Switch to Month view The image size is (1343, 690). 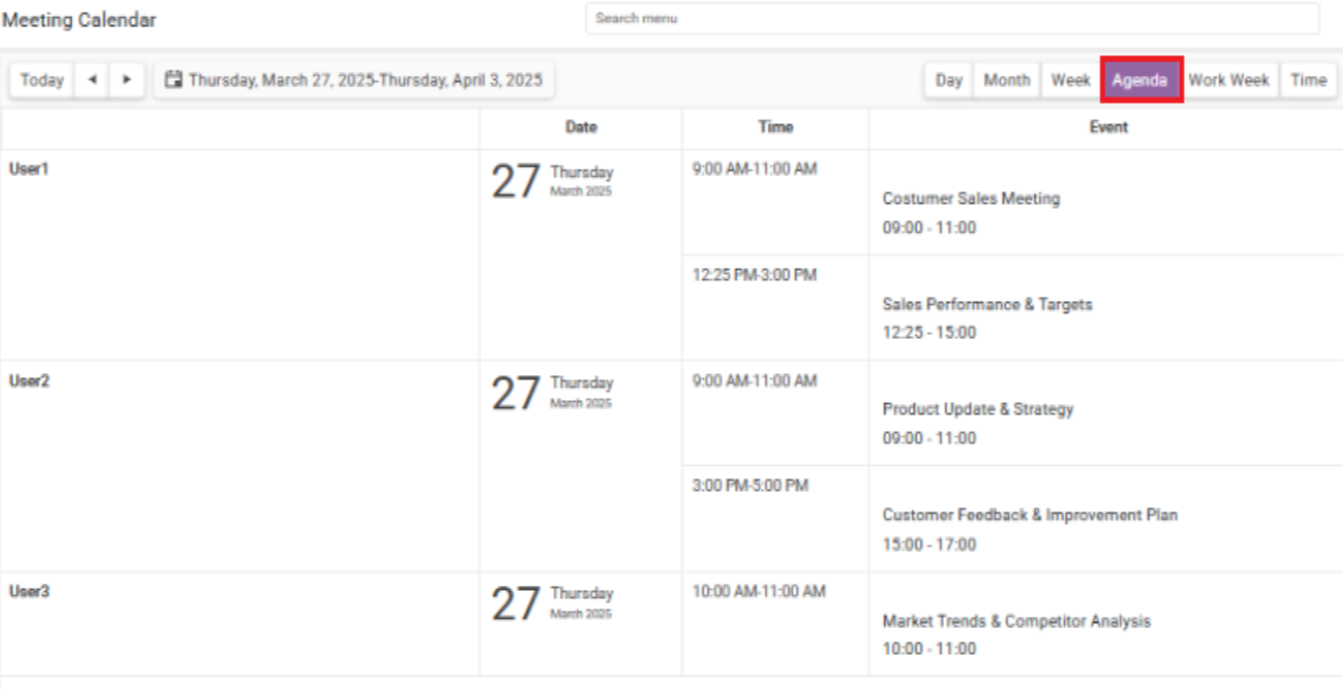1007,80
